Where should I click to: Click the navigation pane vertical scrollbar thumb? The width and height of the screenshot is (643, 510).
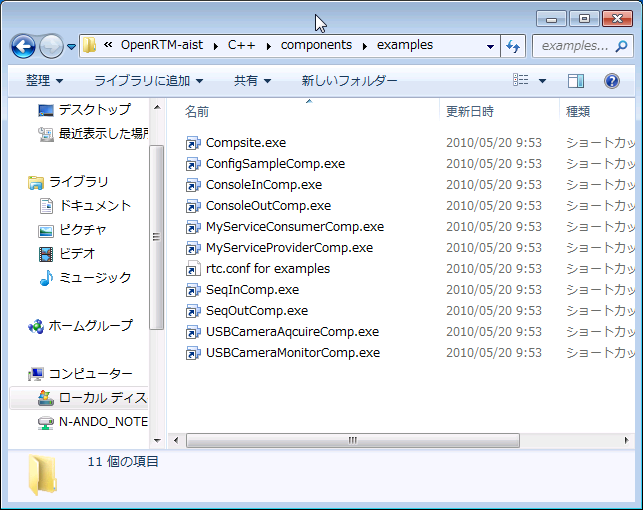[156, 237]
